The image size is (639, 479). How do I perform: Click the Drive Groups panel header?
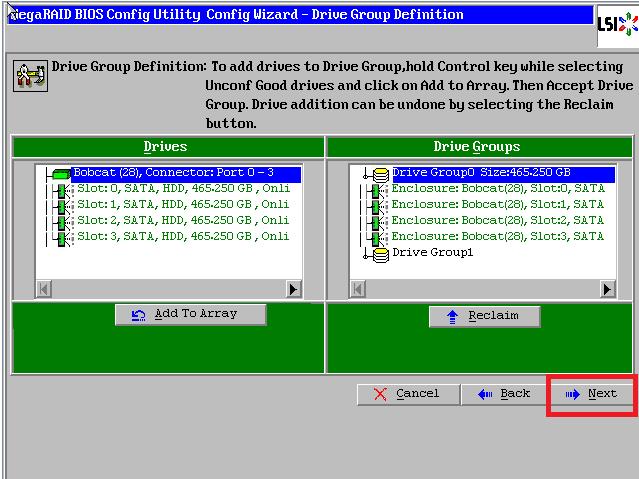pyautogui.click(x=480, y=147)
